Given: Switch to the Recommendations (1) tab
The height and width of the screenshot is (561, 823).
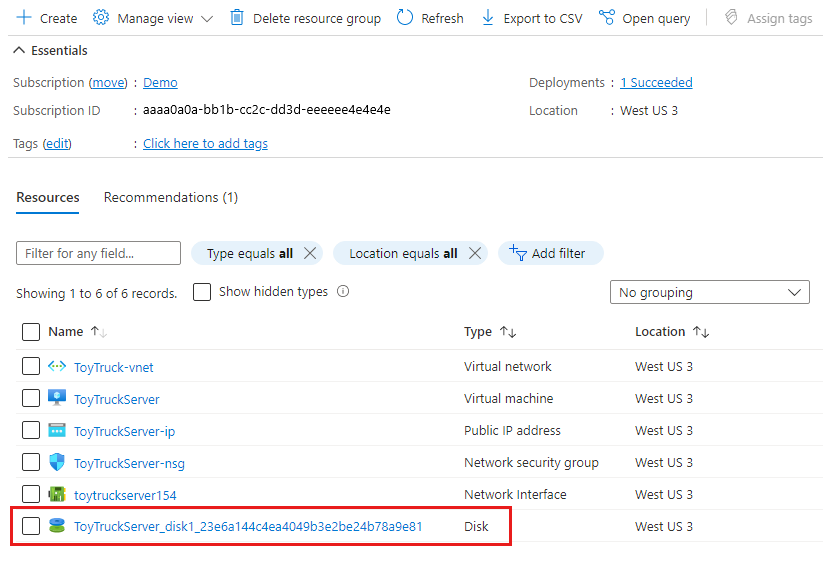Looking at the screenshot, I should click(x=171, y=197).
